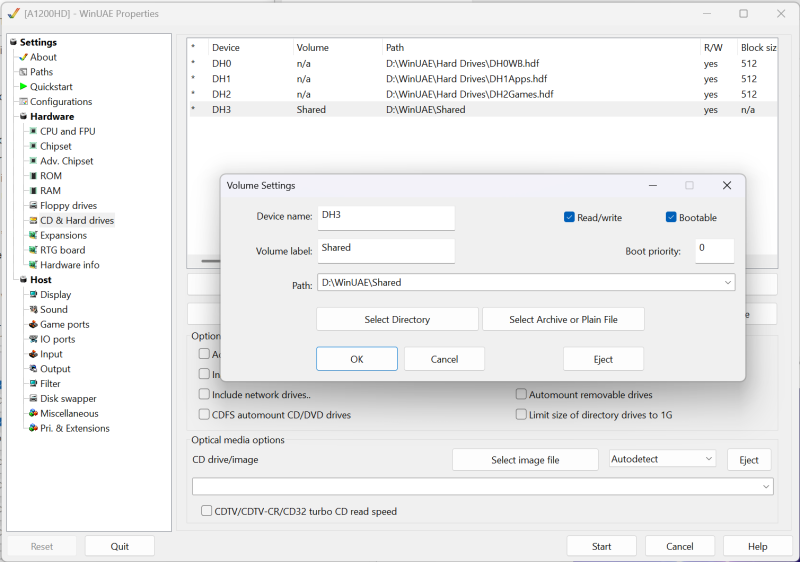This screenshot has width=800, height=562.
Task: Click Select image file button
Action: [525, 459]
